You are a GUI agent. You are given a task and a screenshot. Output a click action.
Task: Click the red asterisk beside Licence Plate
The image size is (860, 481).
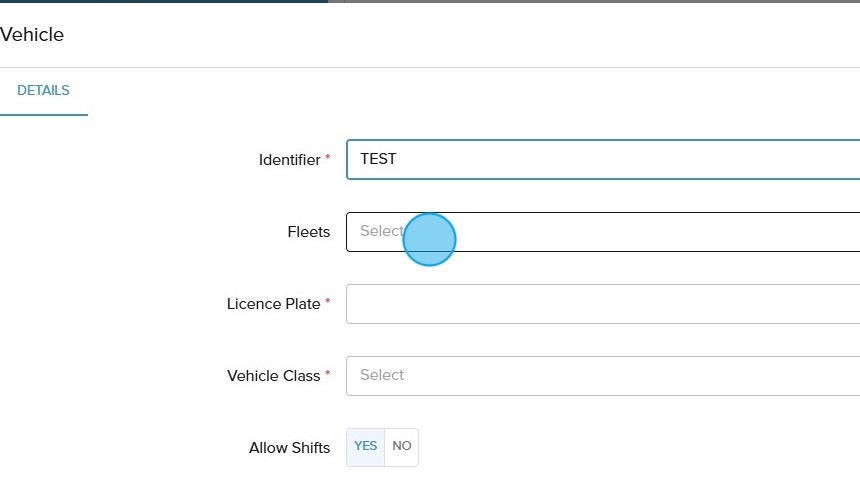[x=328, y=302]
